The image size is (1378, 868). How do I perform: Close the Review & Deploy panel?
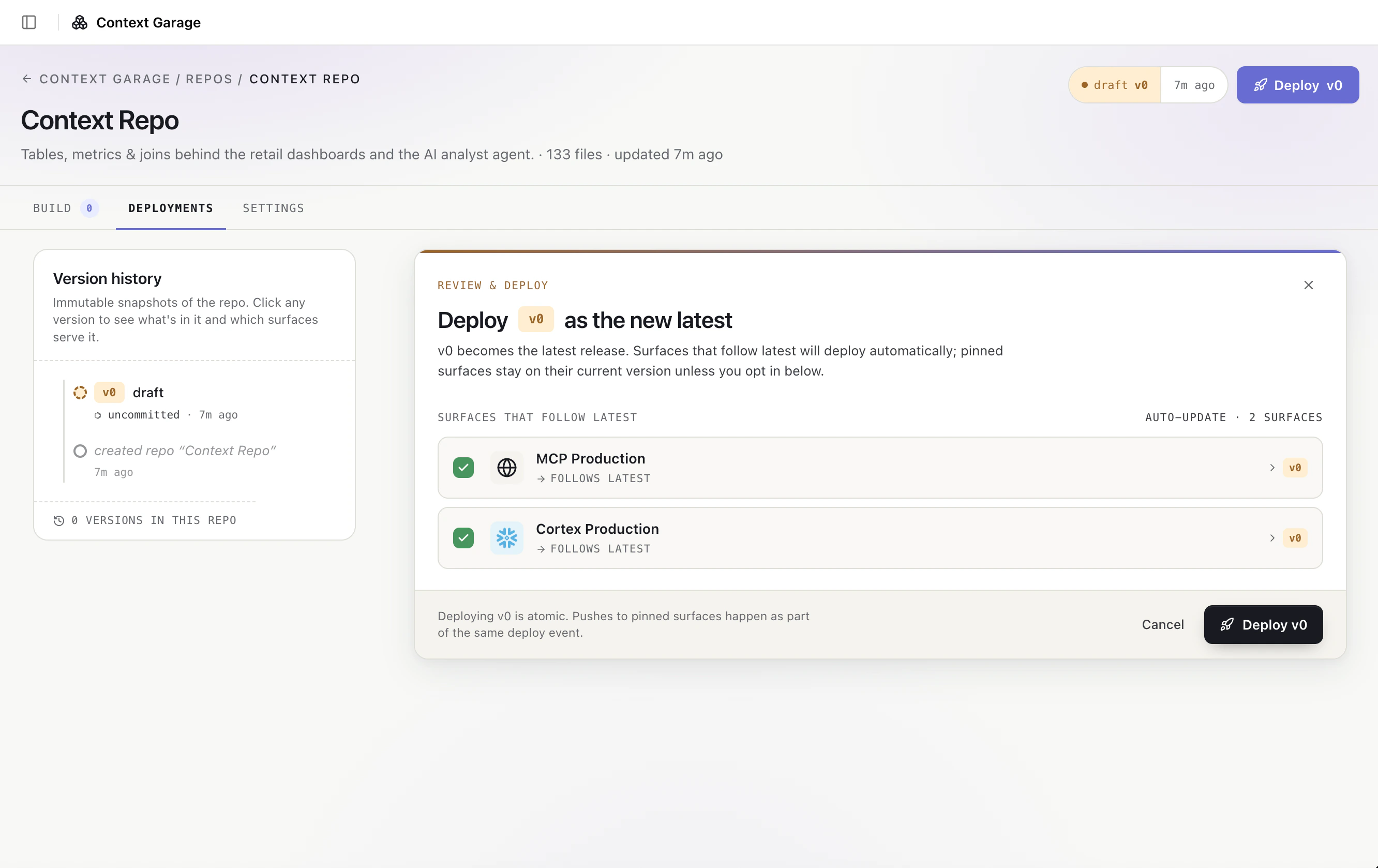[1308, 285]
